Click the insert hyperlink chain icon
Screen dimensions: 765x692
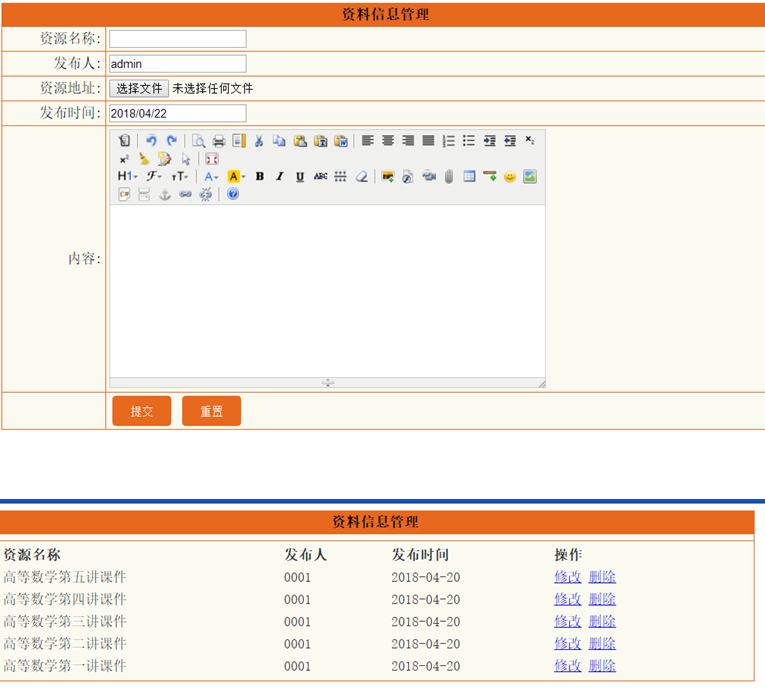pos(185,194)
